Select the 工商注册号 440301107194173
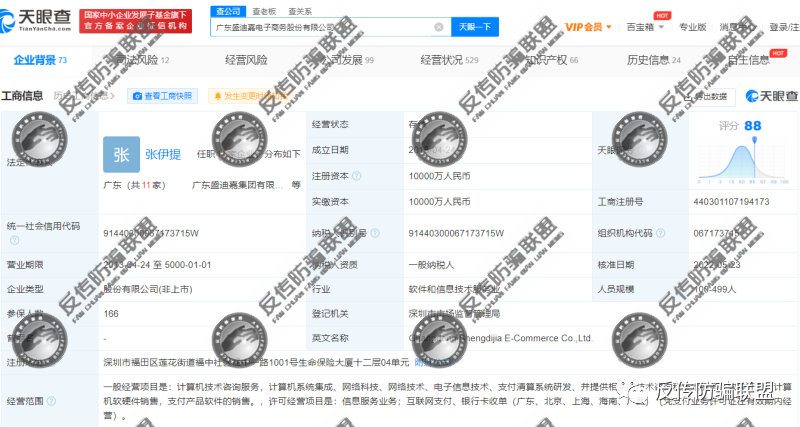Screen dimensions: 800x427 tap(731, 202)
